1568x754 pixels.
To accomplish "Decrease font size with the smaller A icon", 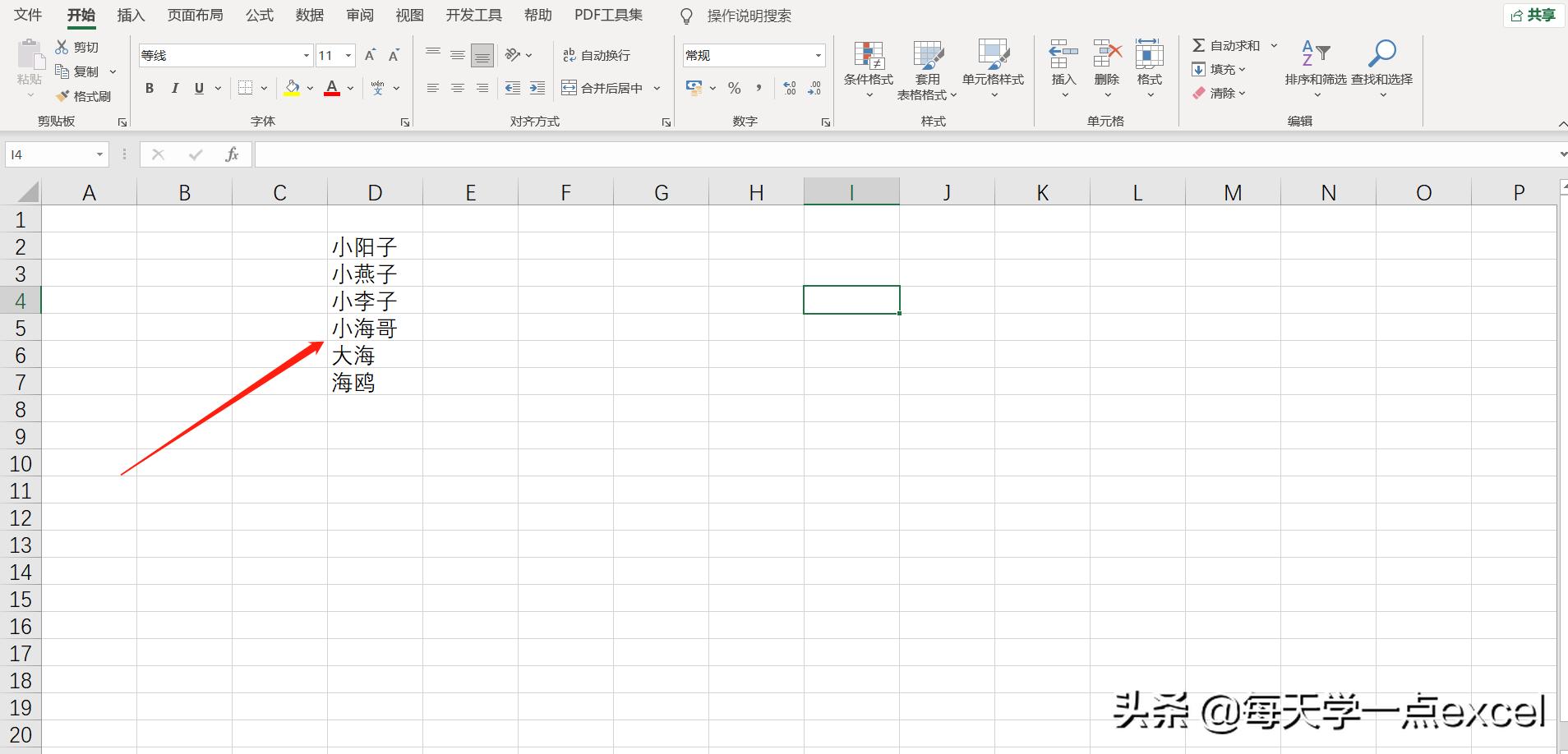I will tap(394, 55).
